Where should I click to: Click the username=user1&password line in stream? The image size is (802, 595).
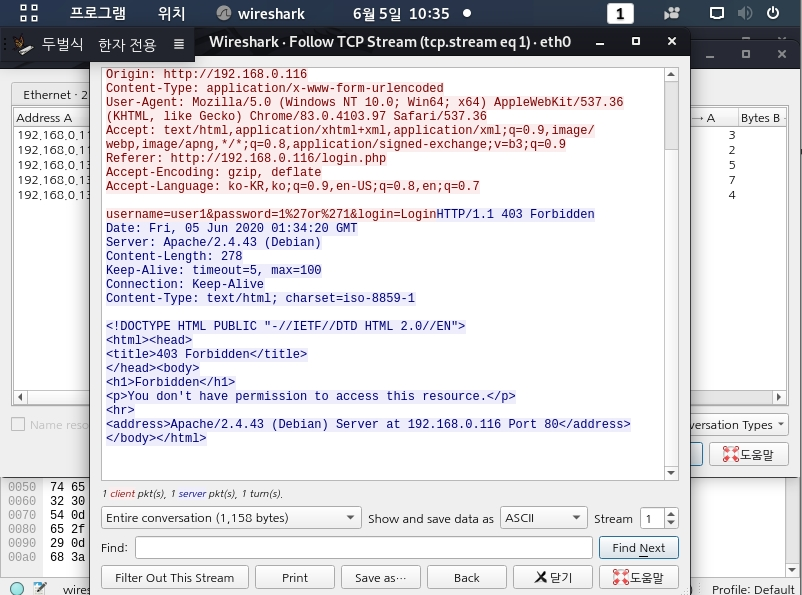pos(271,214)
